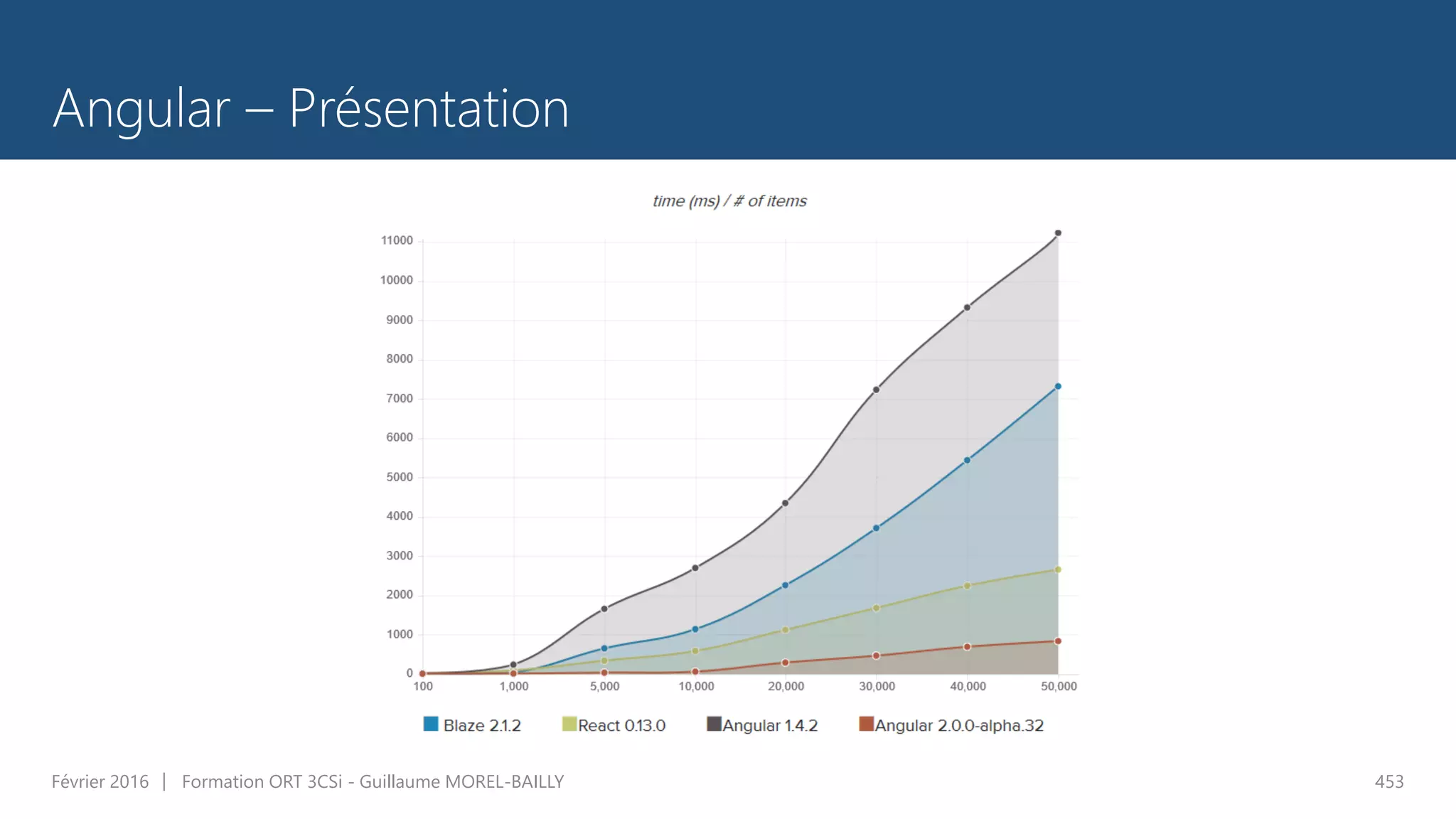Click the Angular 1.4.2 legend label
1456x819 pixels.
pos(770,725)
